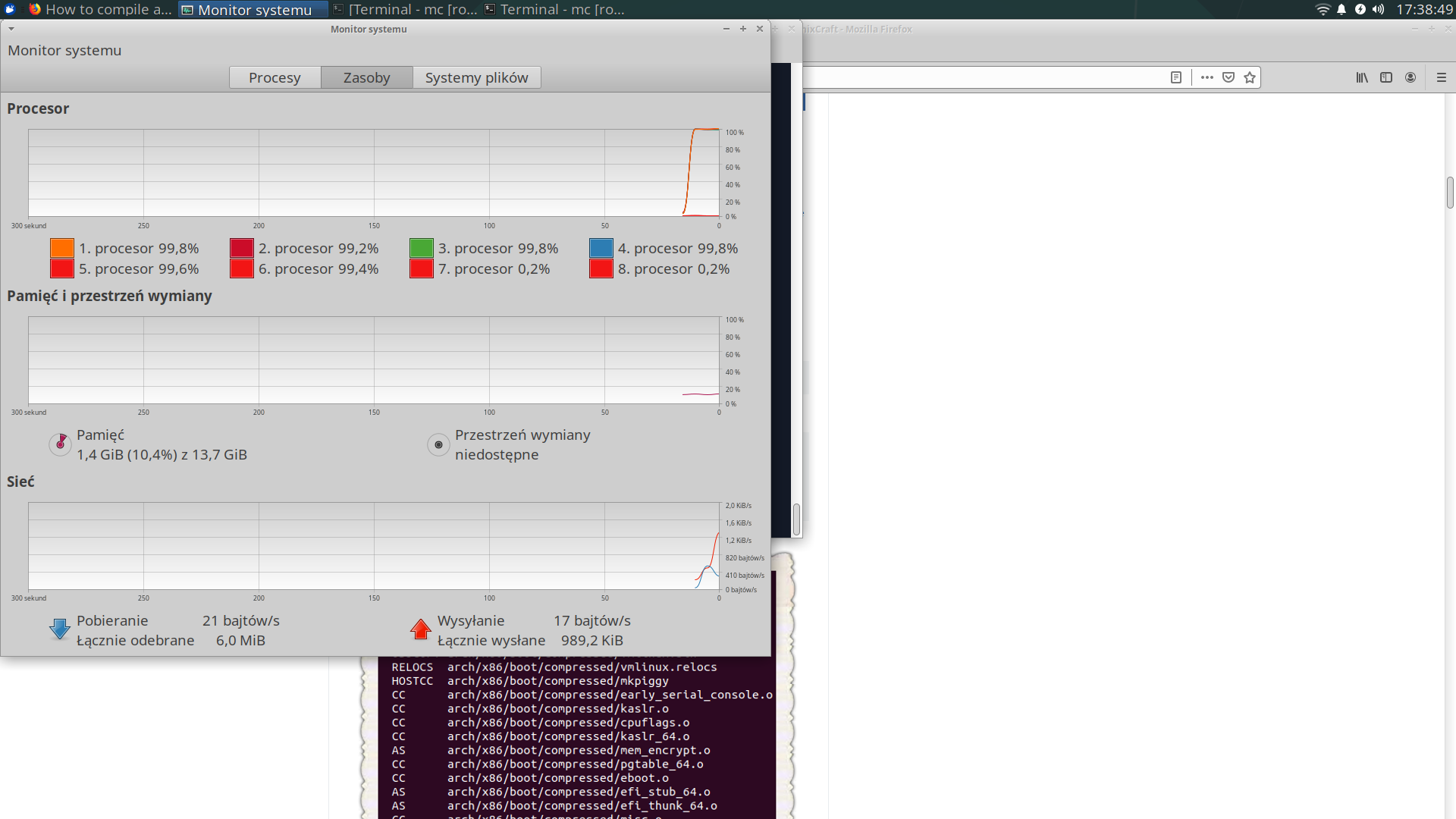Open the Firefox reader view icon
The width and height of the screenshot is (1456, 819).
click(1176, 77)
